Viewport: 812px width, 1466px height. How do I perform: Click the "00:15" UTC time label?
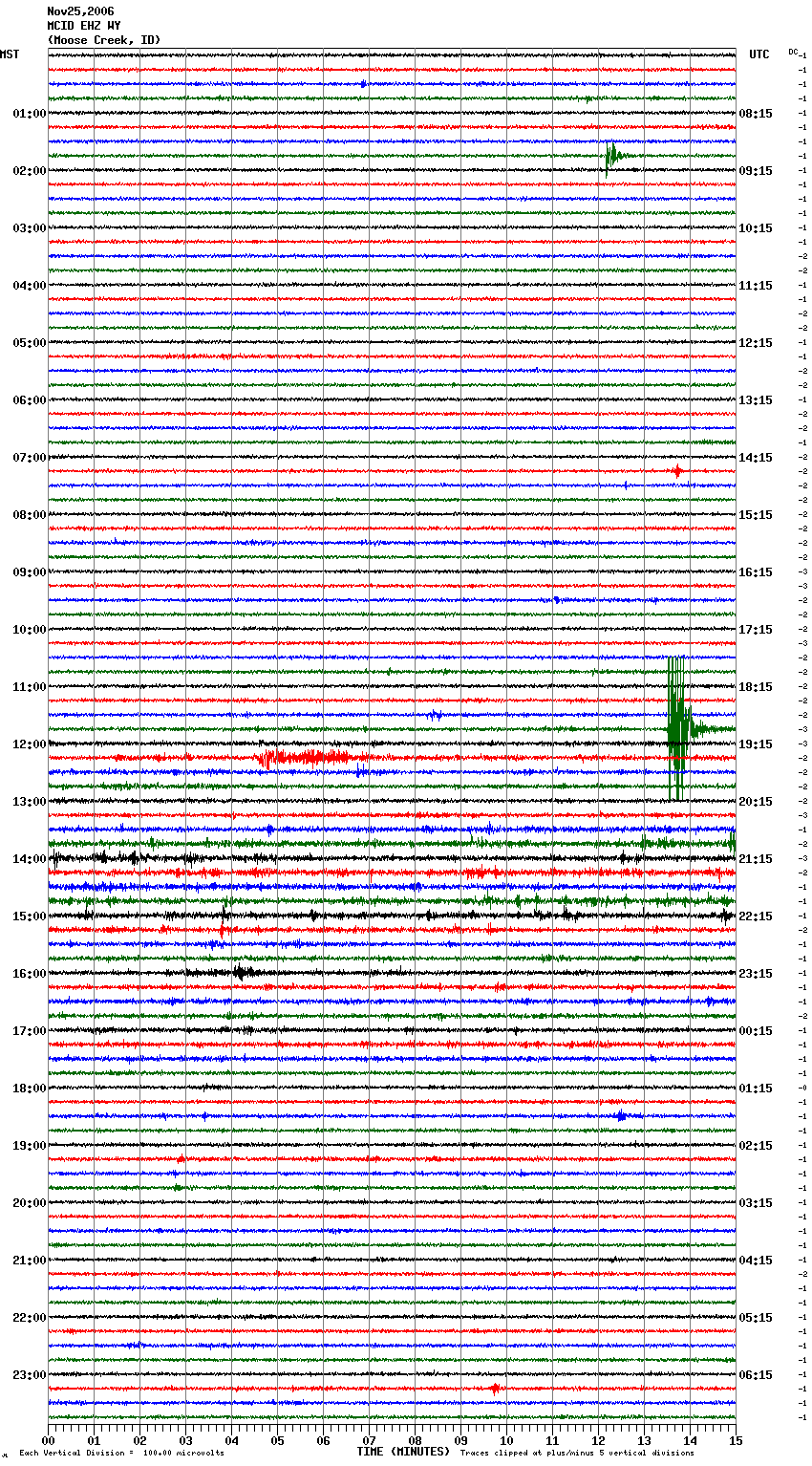coord(756,1031)
